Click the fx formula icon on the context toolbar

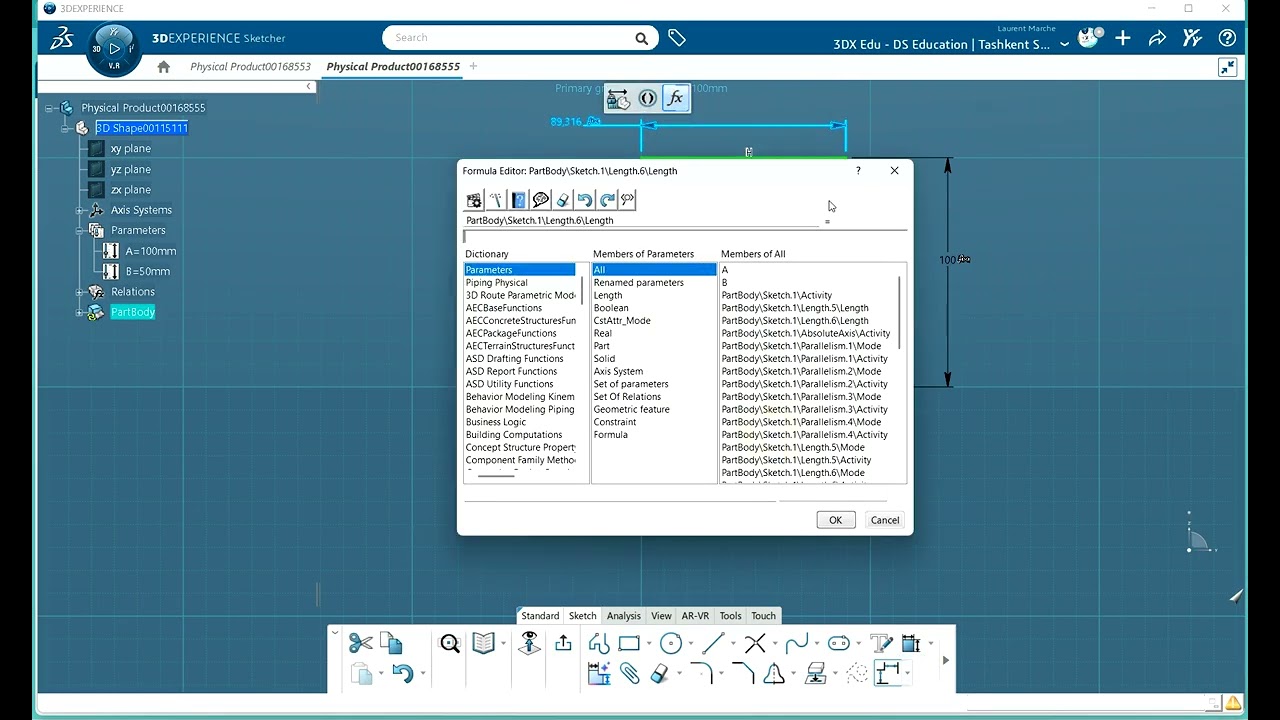pos(676,98)
